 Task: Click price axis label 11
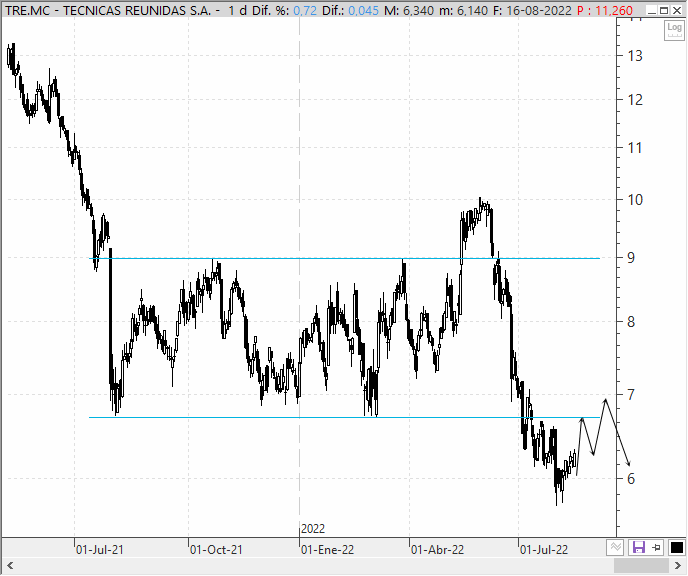635,148
